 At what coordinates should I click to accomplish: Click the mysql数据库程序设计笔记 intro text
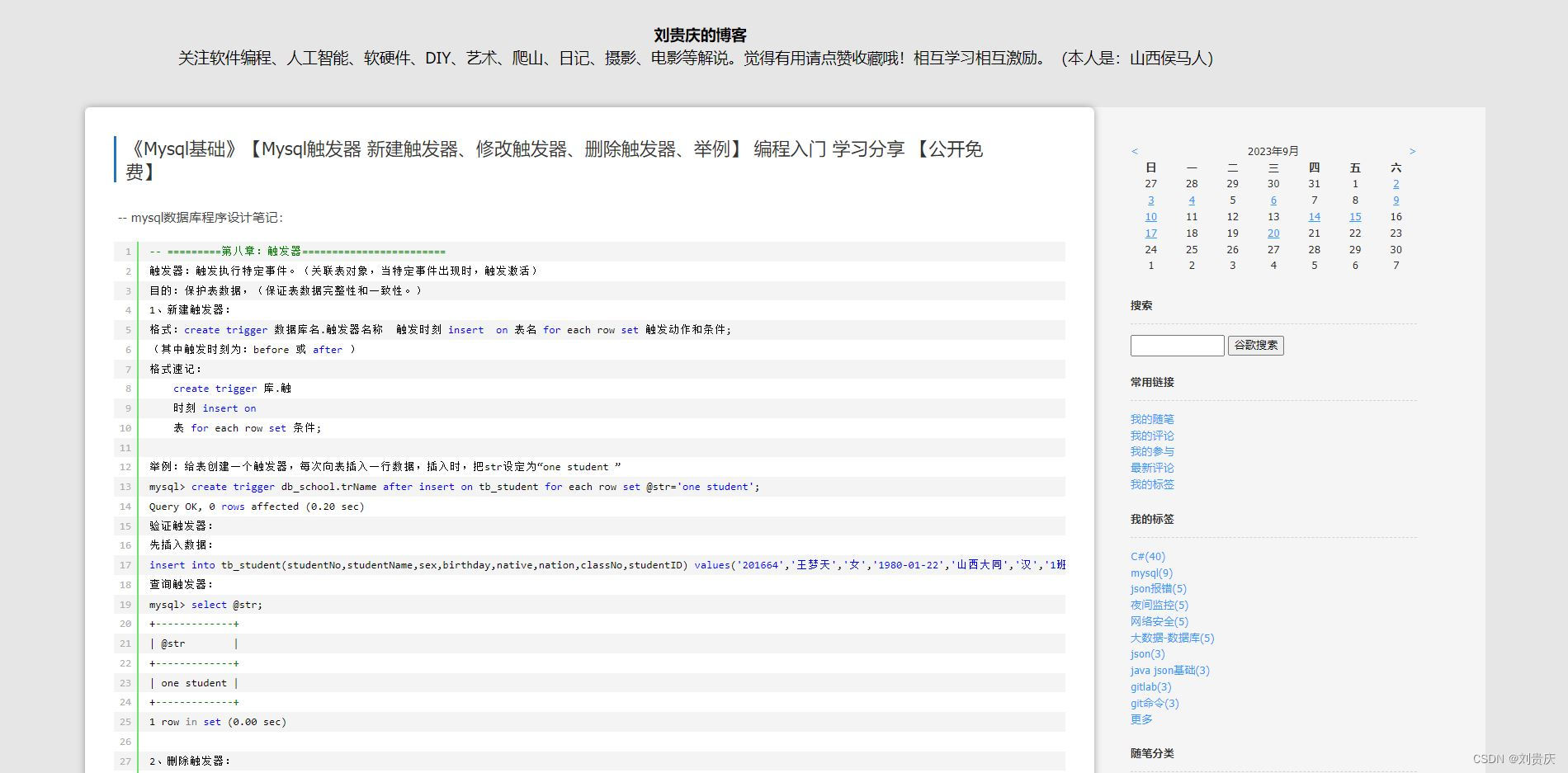(x=201, y=218)
